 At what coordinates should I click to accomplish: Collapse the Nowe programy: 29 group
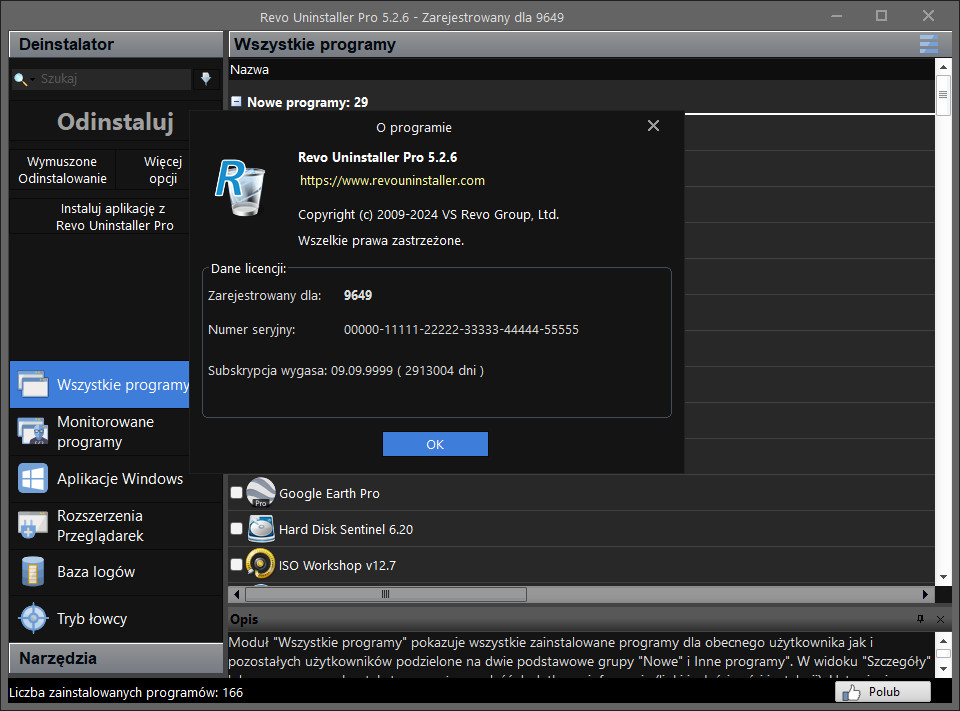[236, 102]
